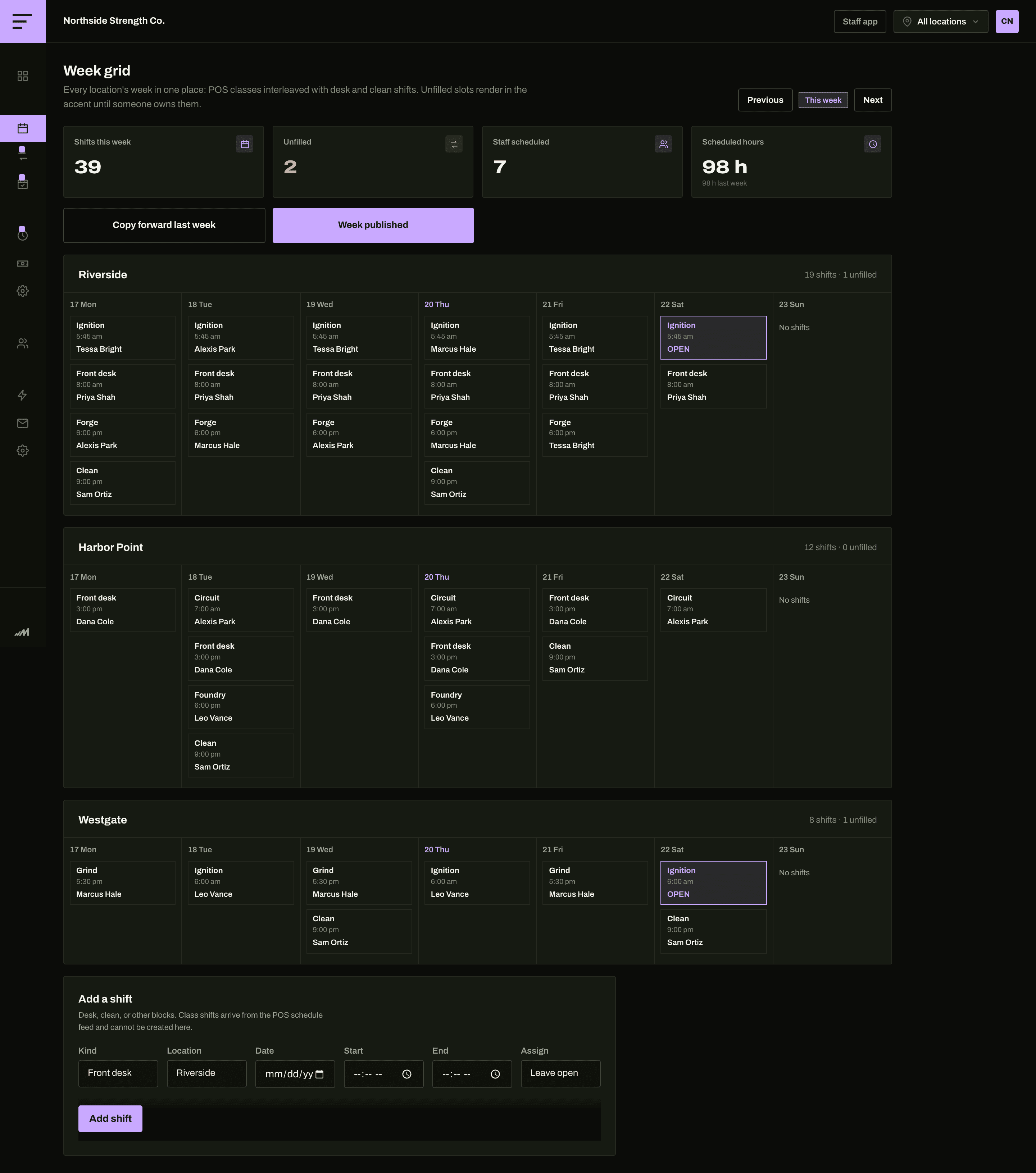Expand the All locations dropdown
This screenshot has width=1036, height=1173.
click(x=941, y=22)
